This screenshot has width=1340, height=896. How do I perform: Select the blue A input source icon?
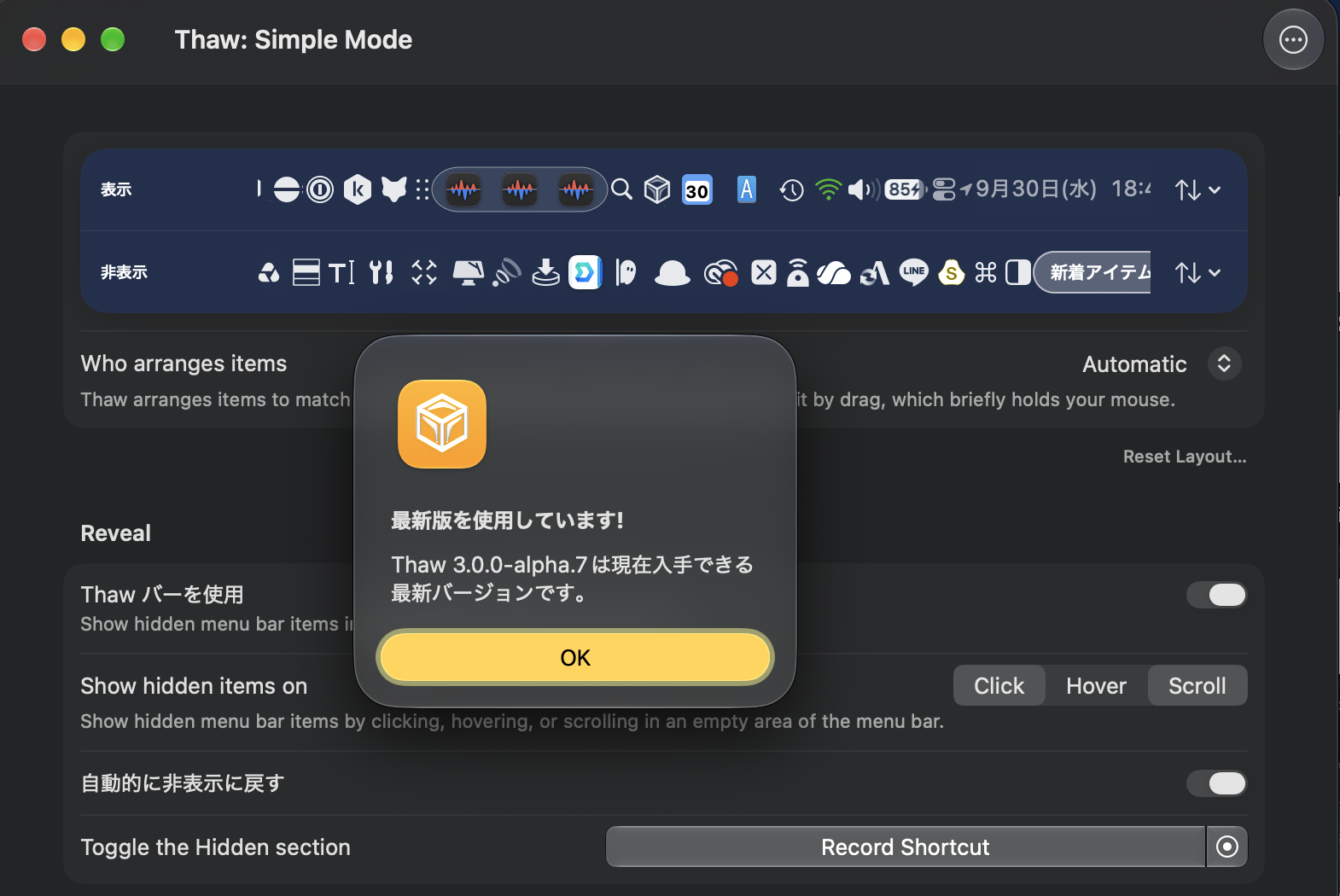pyautogui.click(x=747, y=189)
